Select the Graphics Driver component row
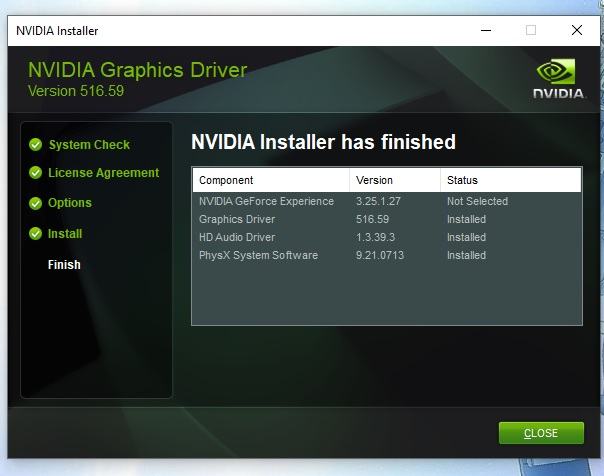Image resolution: width=604 pixels, height=476 pixels. click(387, 219)
